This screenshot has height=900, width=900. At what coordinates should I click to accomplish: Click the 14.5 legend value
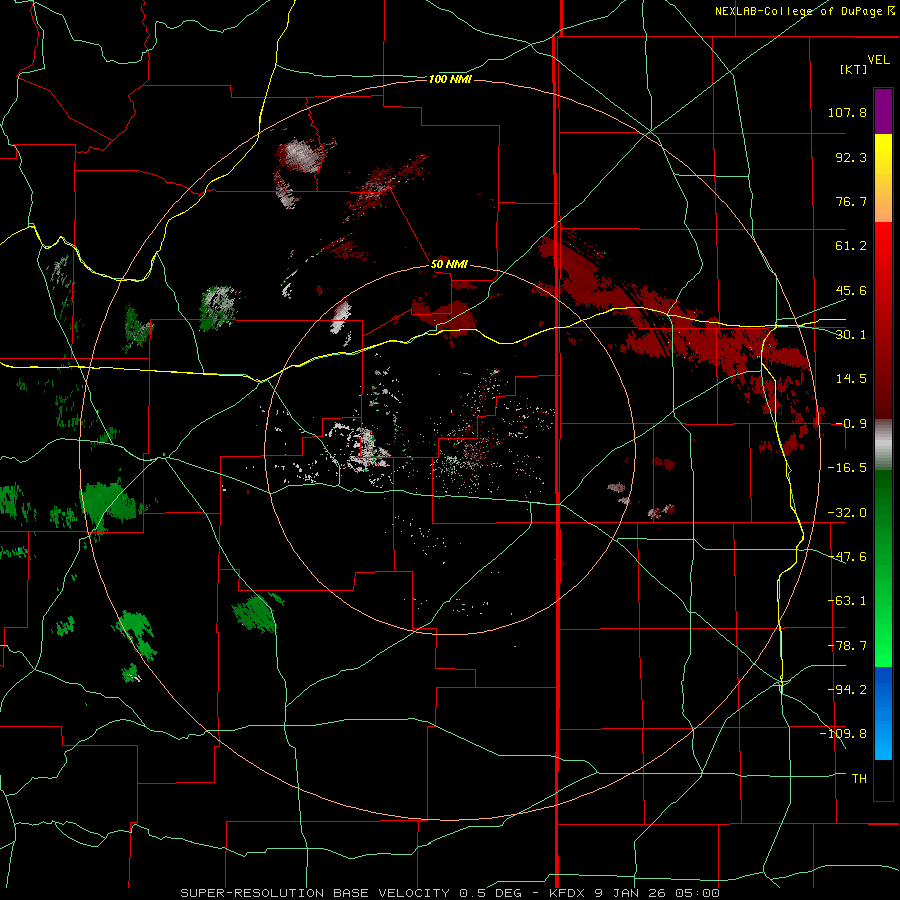click(x=851, y=379)
